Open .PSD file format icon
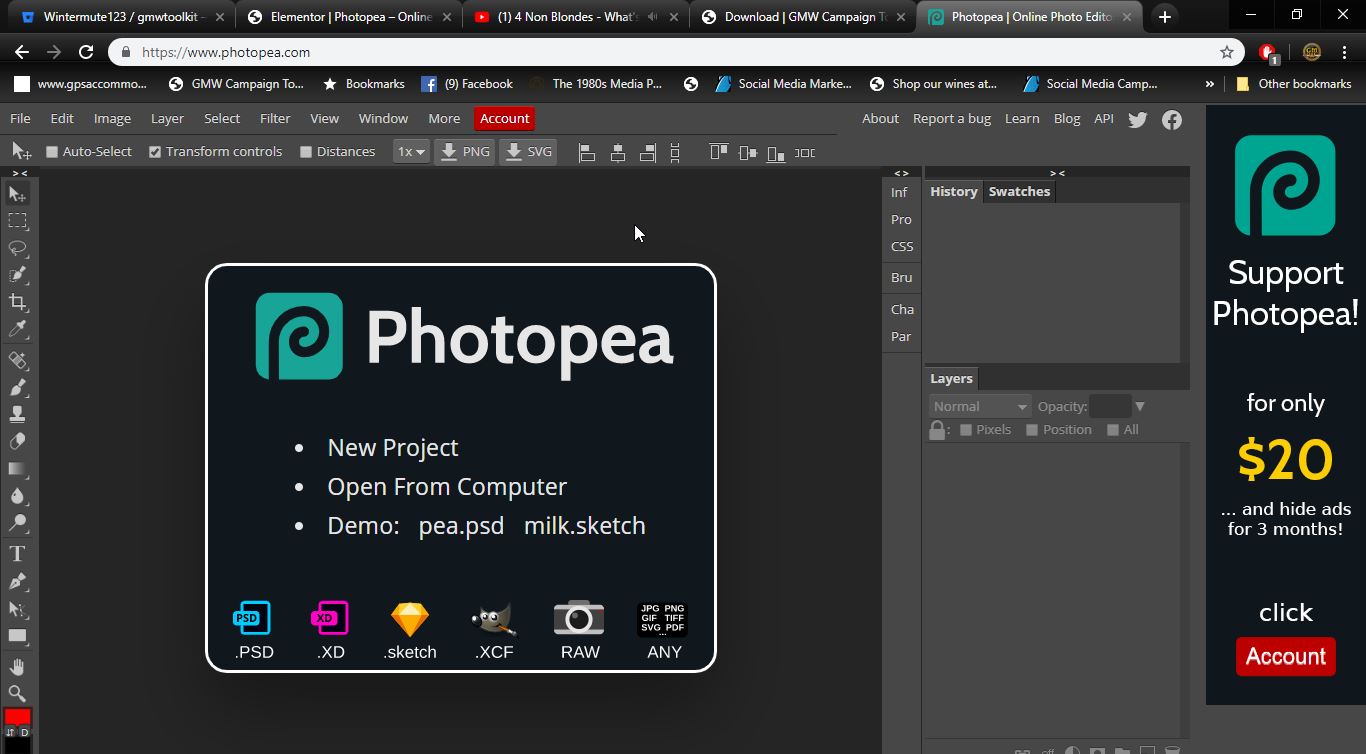 [x=253, y=630]
